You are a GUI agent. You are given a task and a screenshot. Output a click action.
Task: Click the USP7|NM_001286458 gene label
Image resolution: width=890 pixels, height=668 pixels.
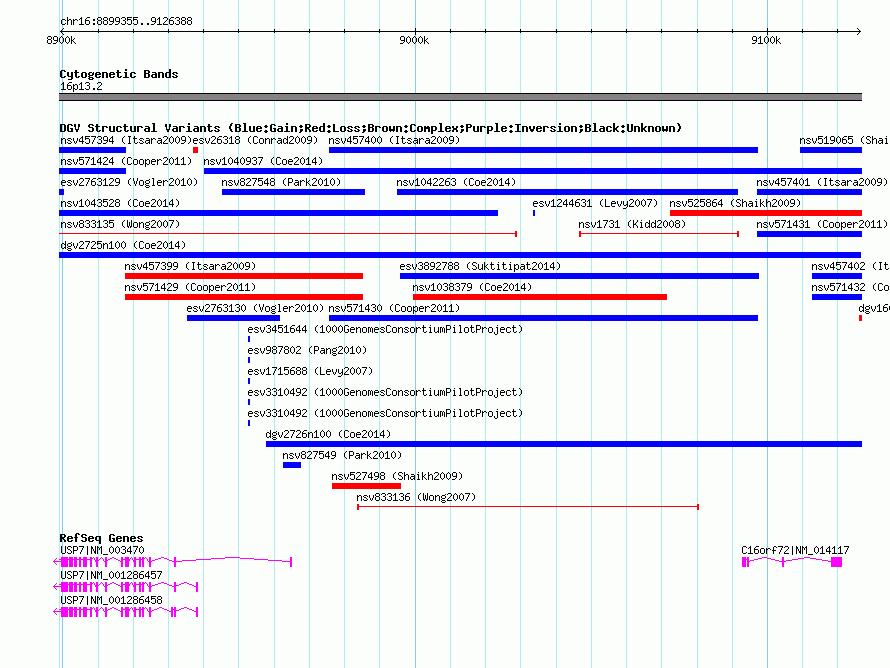[x=111, y=600]
